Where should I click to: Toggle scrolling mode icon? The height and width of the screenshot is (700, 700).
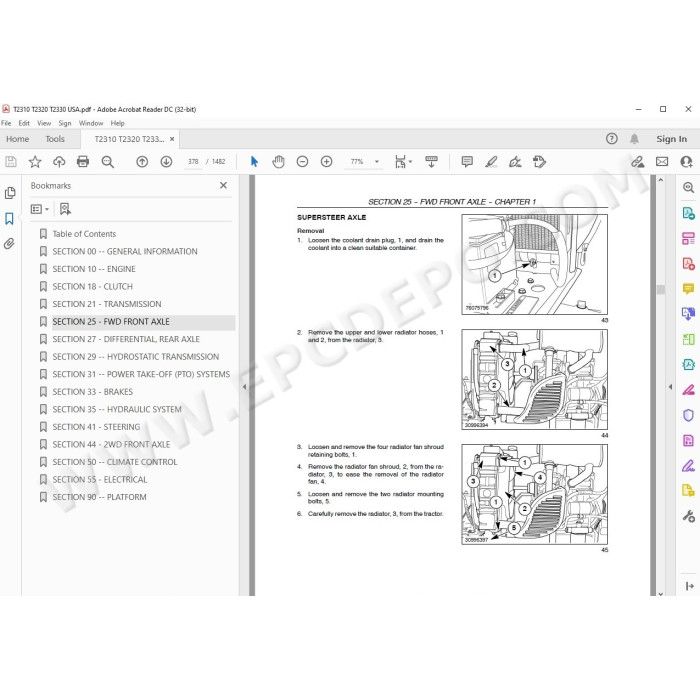pyautogui.click(x=431, y=162)
